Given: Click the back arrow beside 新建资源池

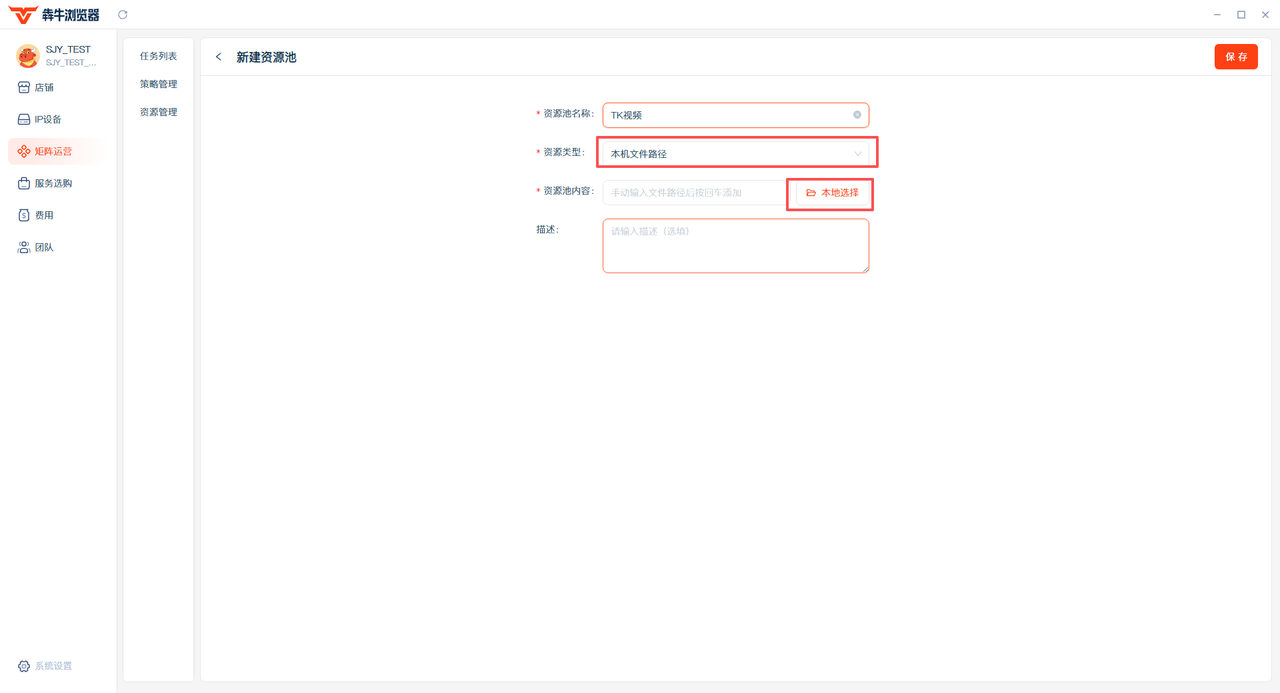Looking at the screenshot, I should 219,57.
